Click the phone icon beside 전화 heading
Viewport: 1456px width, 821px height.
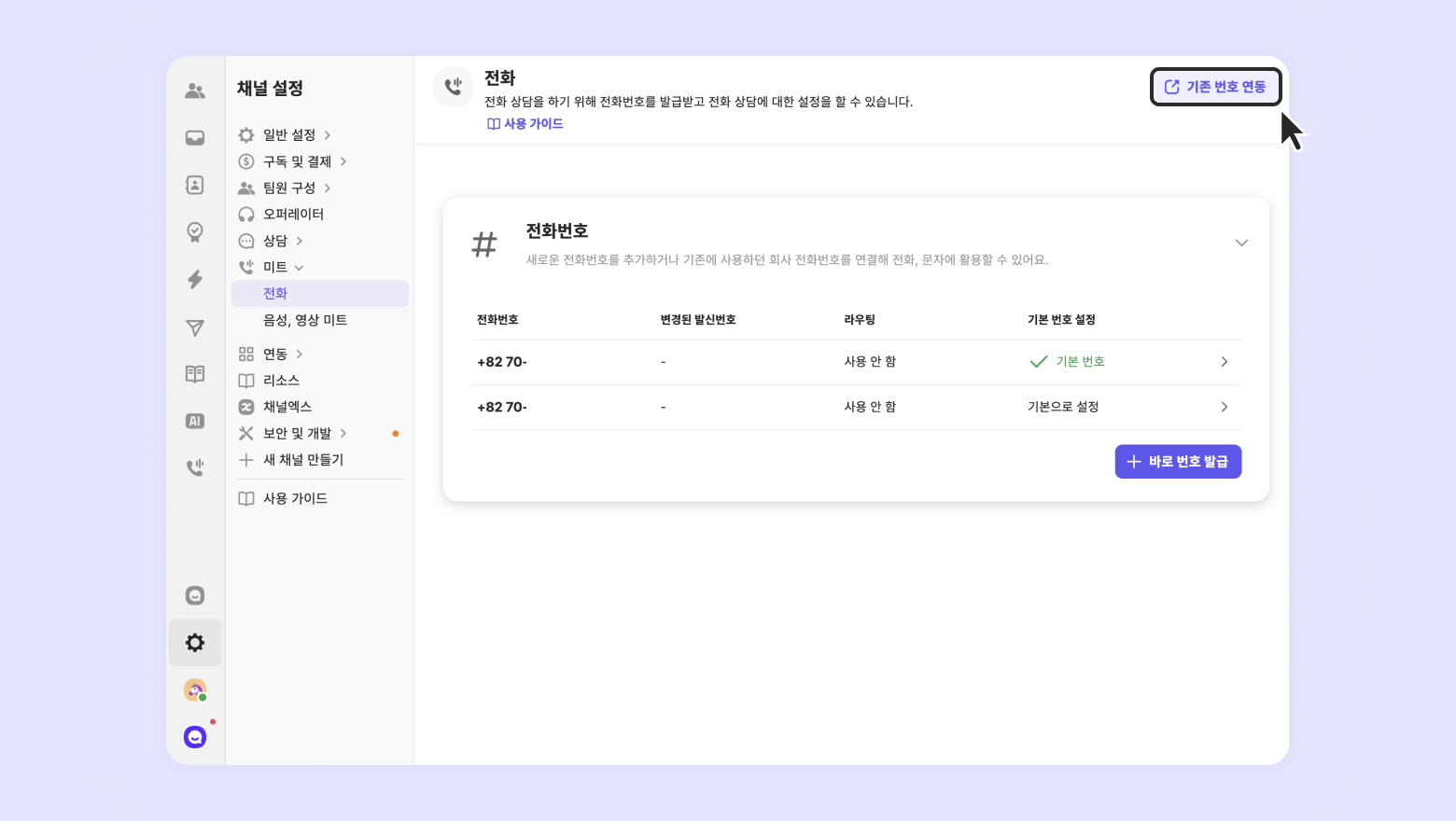coord(454,87)
